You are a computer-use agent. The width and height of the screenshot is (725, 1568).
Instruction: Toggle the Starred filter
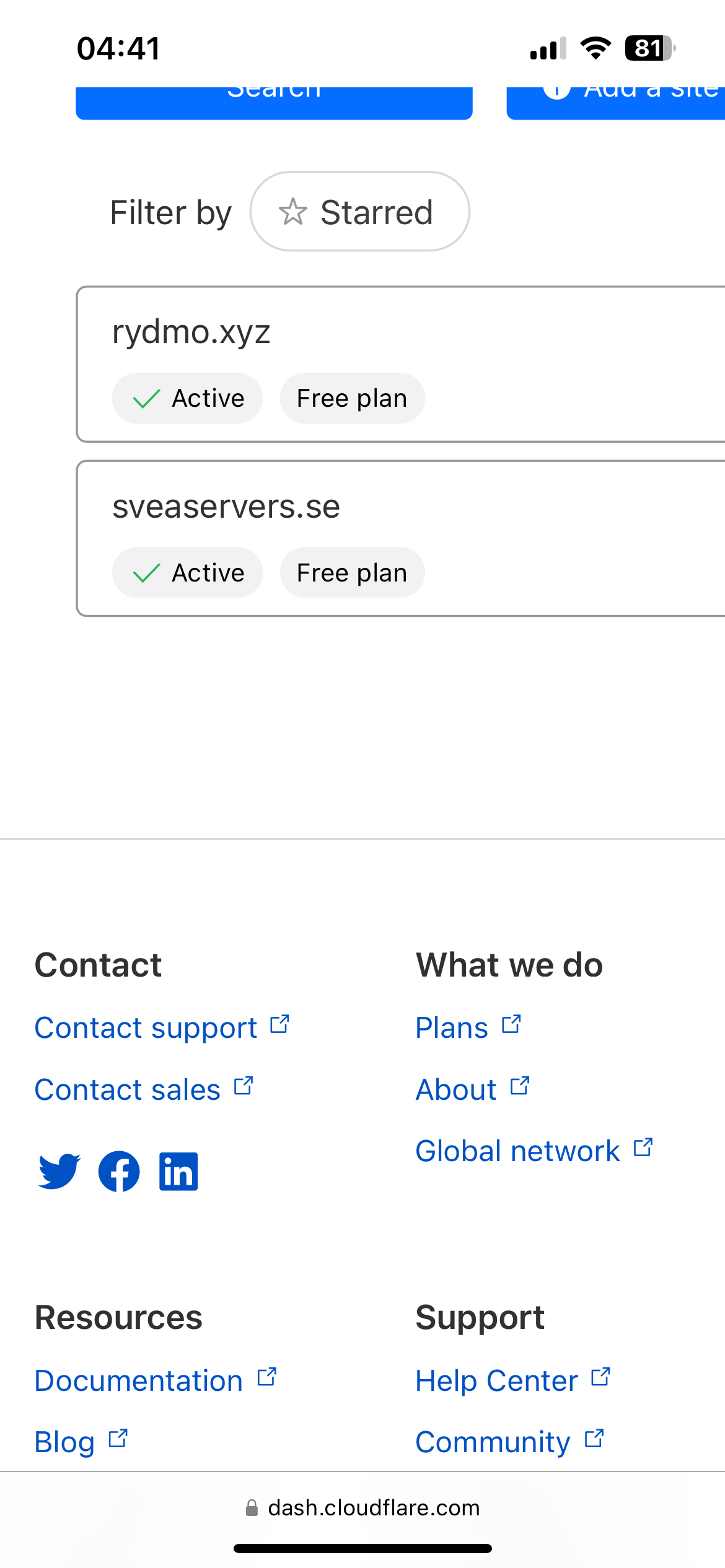[359, 212]
